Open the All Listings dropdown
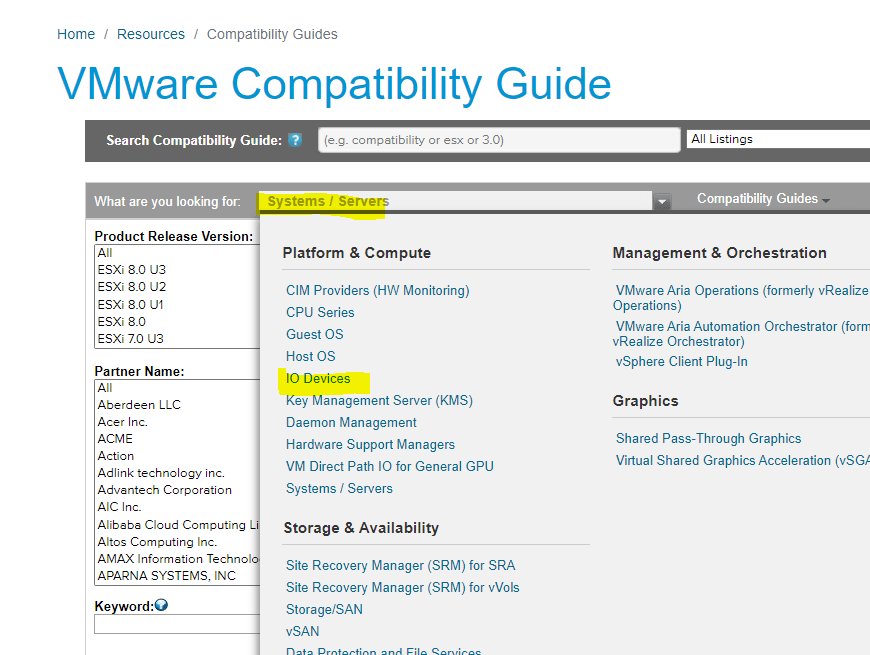The image size is (870, 655). pos(778,139)
